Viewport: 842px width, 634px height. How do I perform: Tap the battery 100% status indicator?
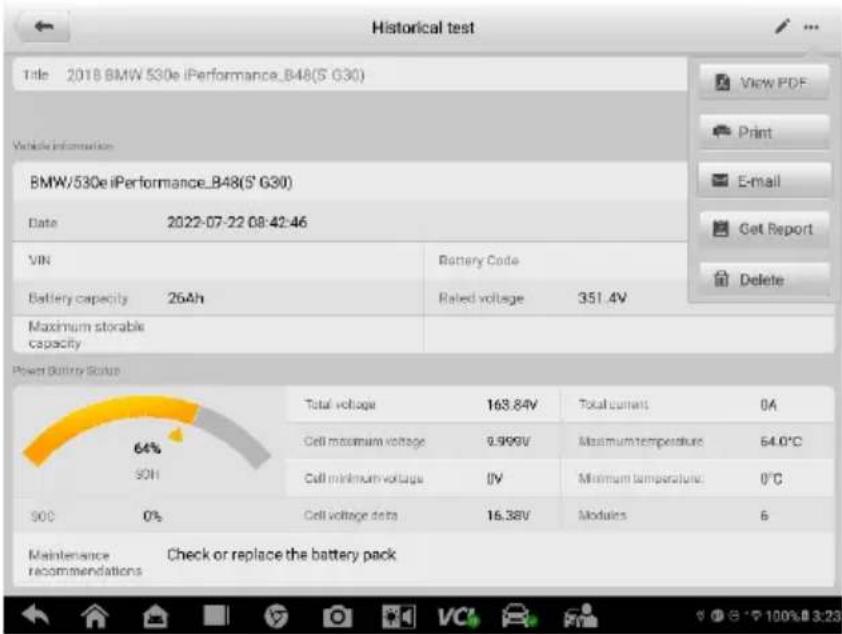coord(788,616)
